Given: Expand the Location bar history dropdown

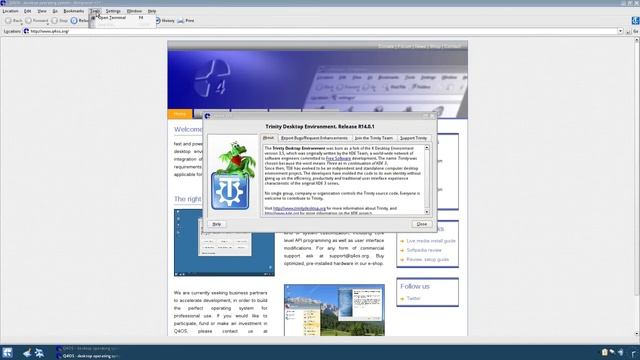Looking at the screenshot, I should (620, 31).
